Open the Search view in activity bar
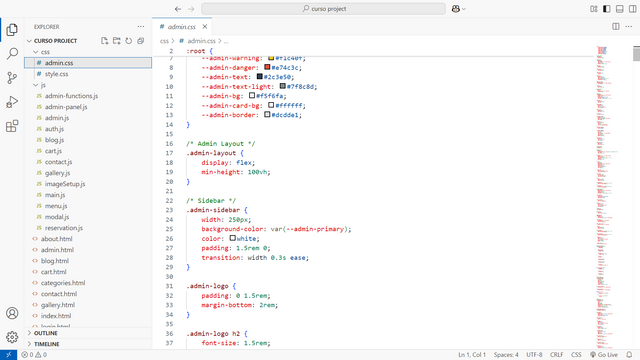 click(x=12, y=53)
